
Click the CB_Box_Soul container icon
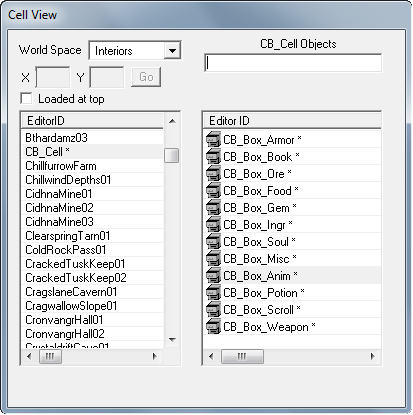(213, 241)
